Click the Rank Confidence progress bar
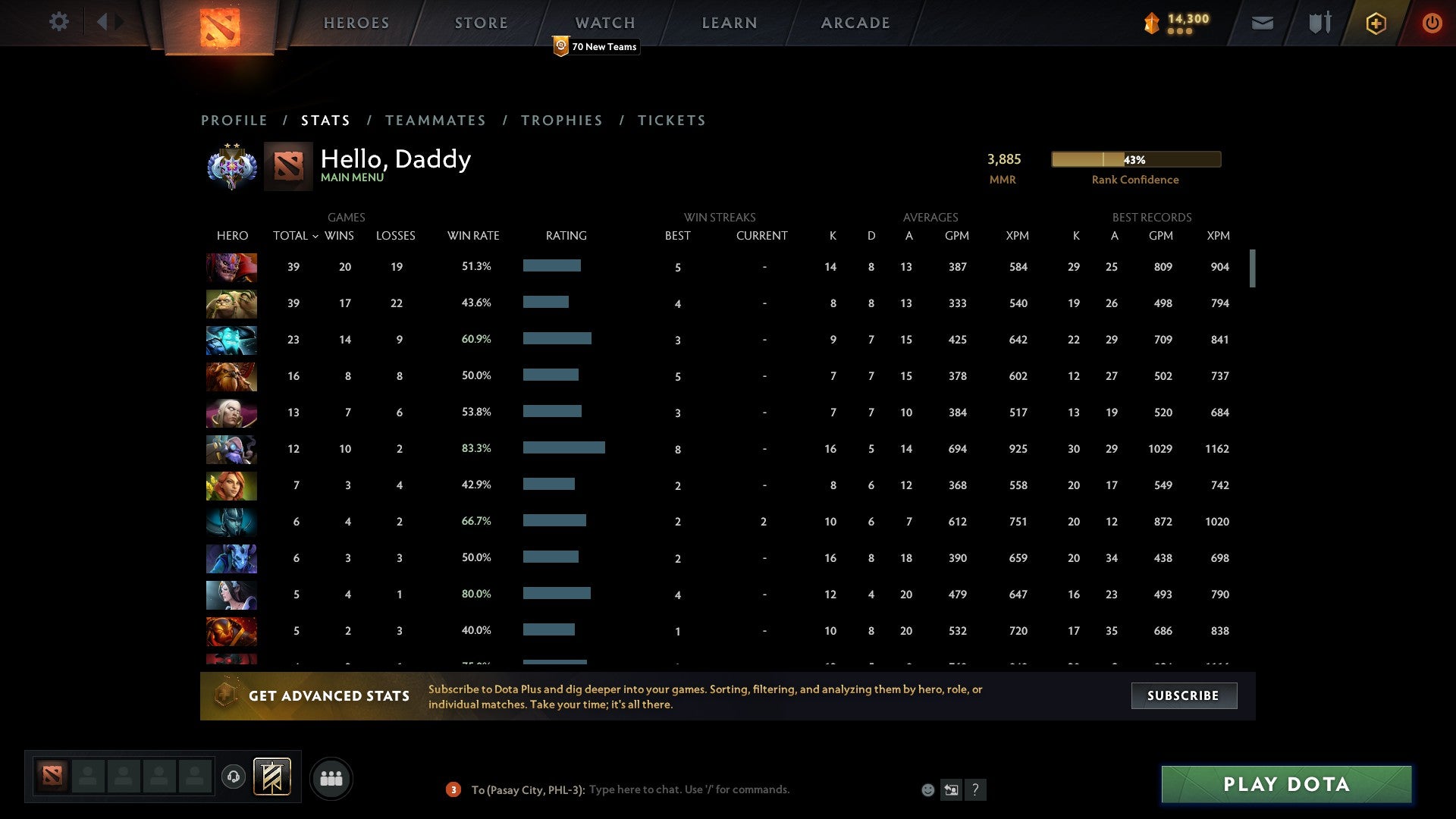Viewport: 1456px width, 819px height. click(1135, 159)
